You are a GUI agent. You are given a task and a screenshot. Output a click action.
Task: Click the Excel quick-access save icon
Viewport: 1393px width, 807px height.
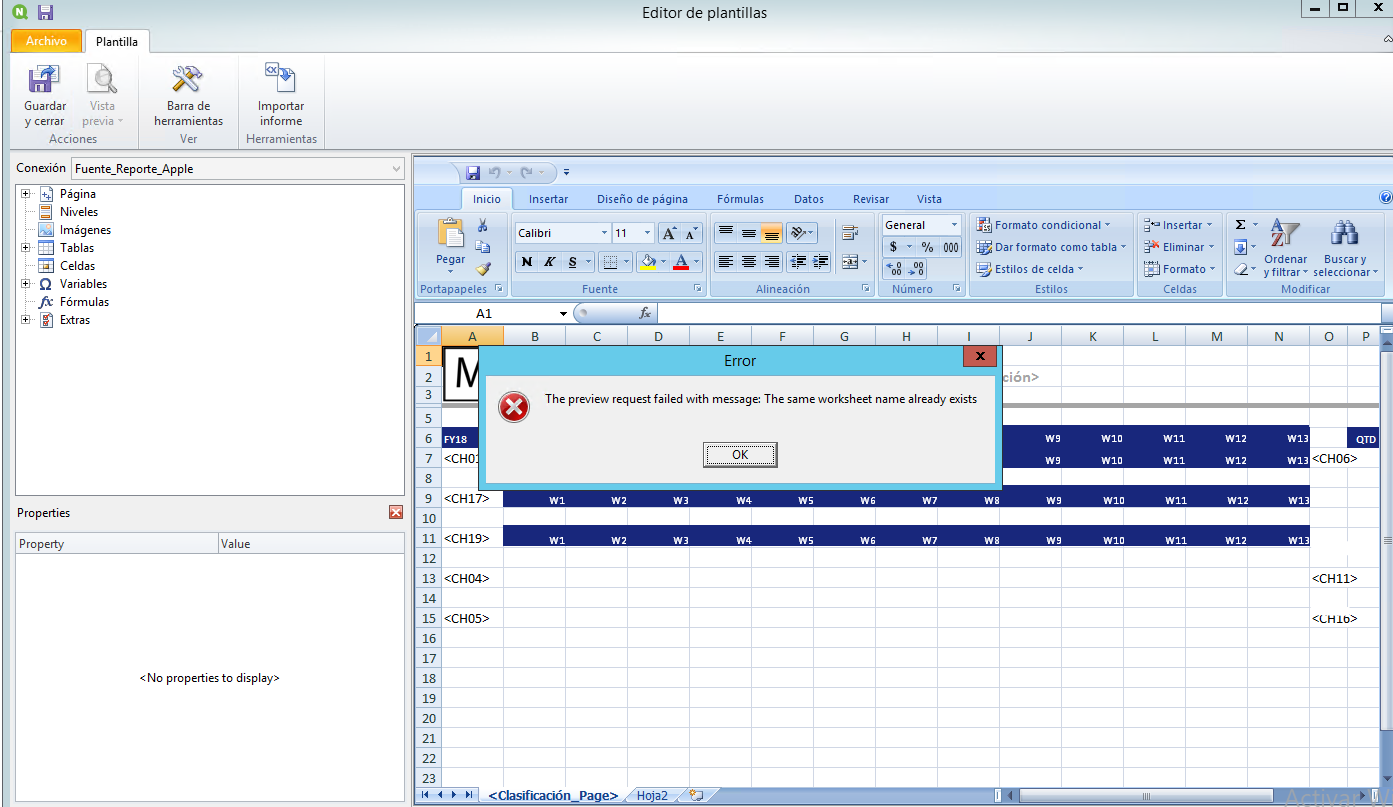[473, 173]
